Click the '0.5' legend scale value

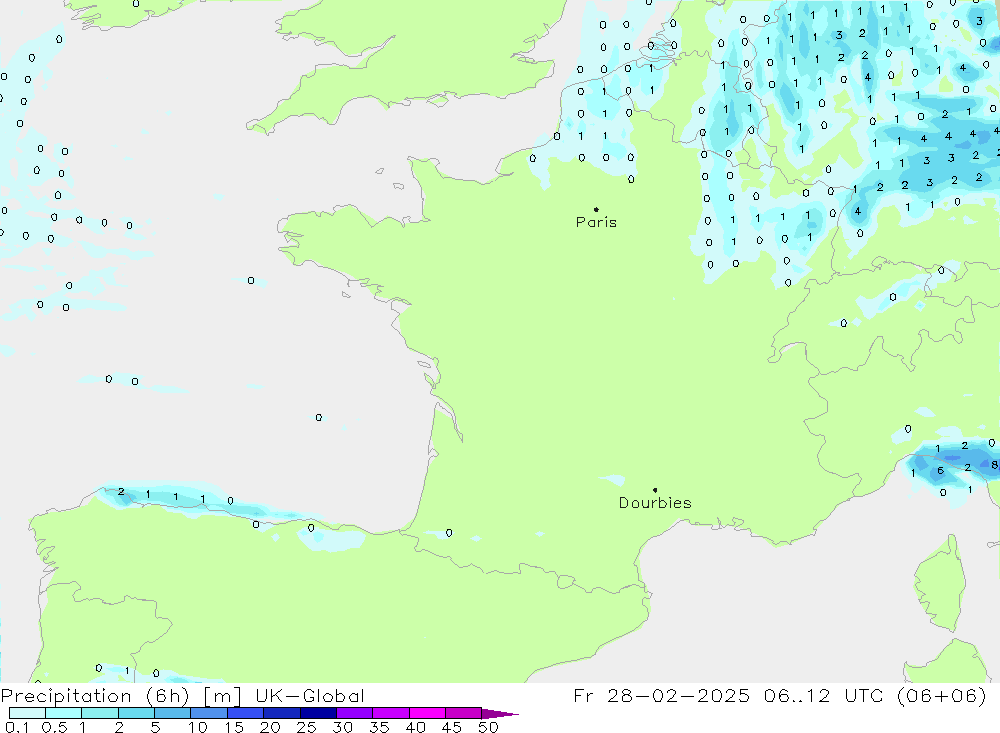[54, 727]
